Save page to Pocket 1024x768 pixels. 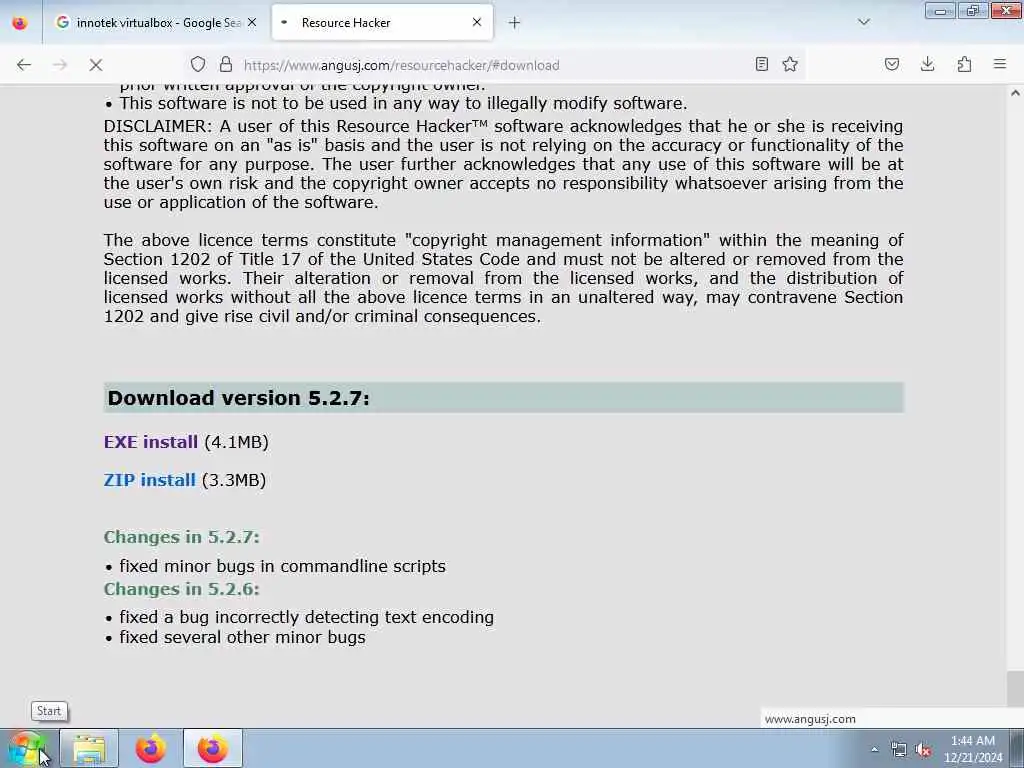892,64
